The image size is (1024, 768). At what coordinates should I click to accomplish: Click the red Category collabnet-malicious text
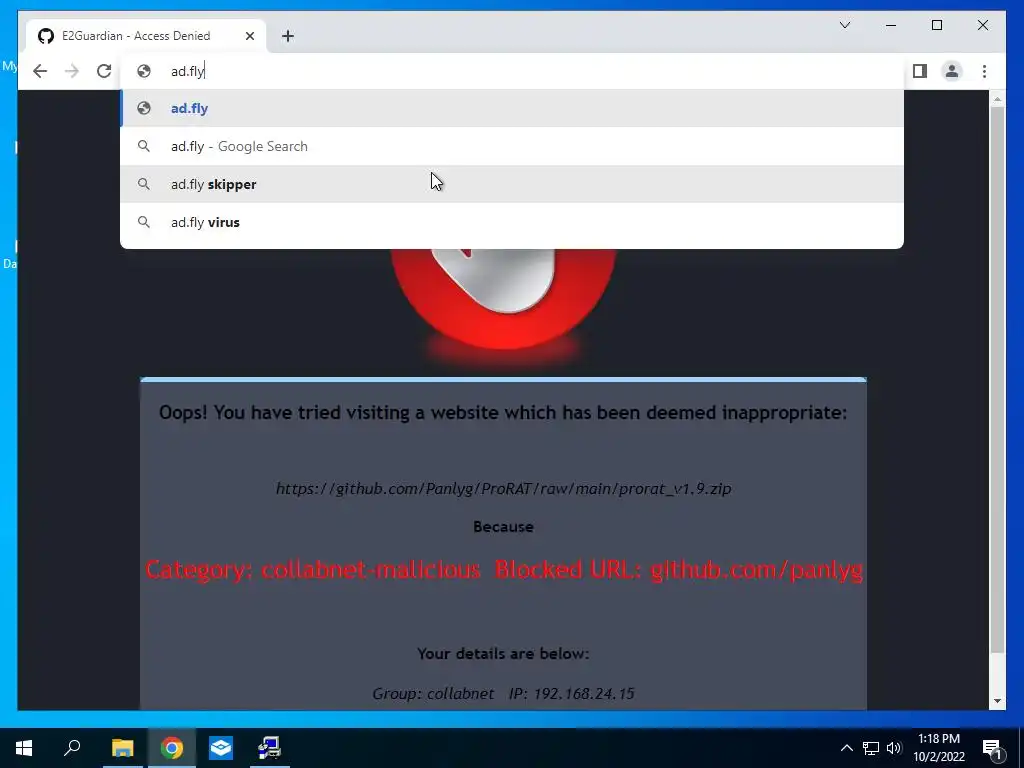(313, 569)
